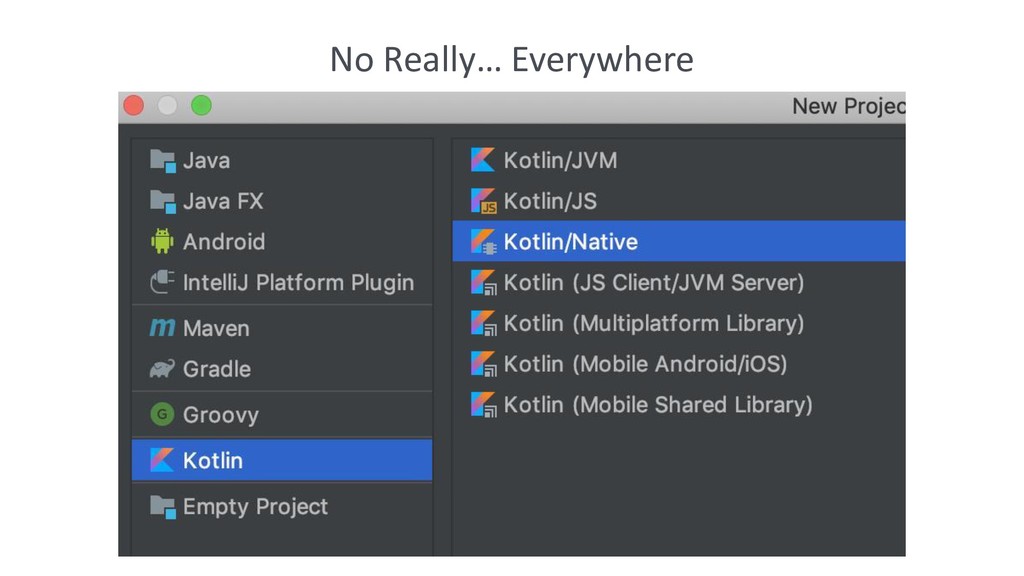This screenshot has height=576, width=1024.
Task: Click the Multiplatform Library Kotlin icon
Action: [x=483, y=323]
